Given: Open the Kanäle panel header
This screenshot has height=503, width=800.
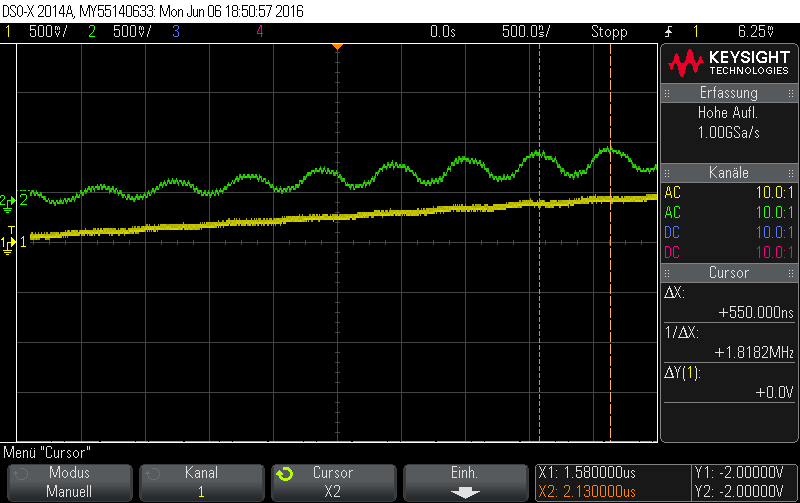Looking at the screenshot, I should point(729,173).
